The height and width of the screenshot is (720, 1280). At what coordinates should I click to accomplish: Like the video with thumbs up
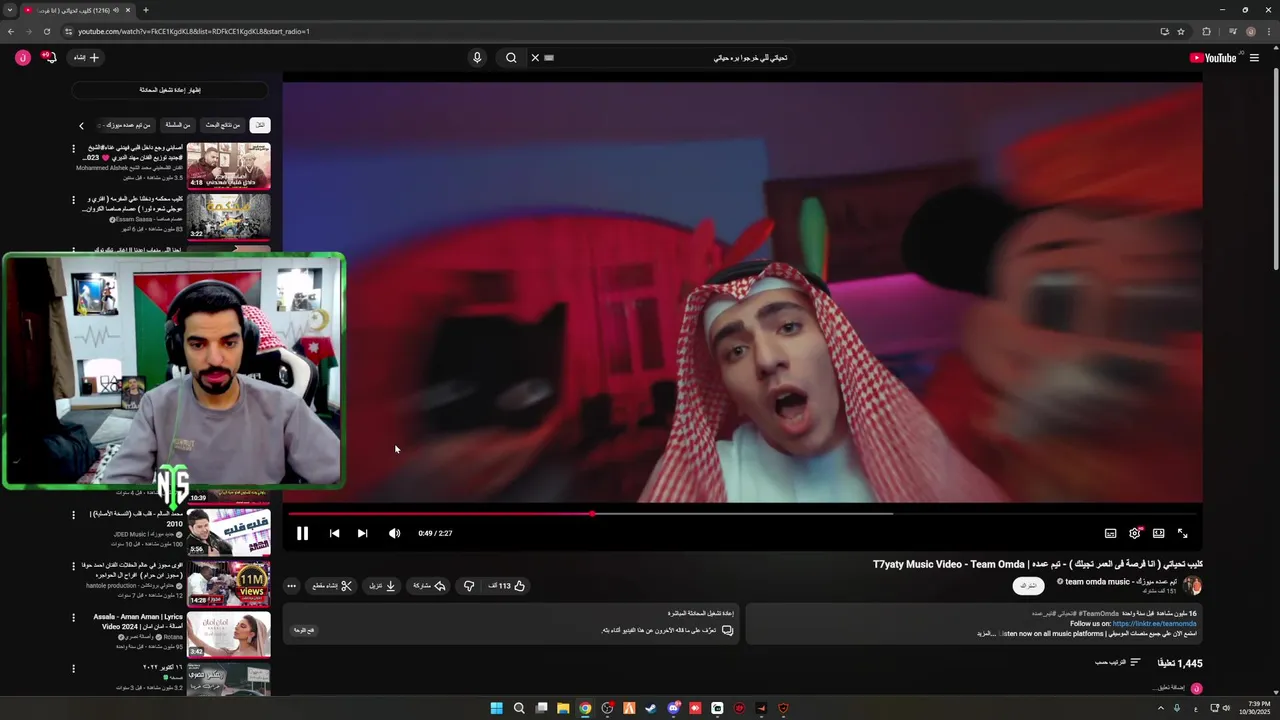[507, 586]
